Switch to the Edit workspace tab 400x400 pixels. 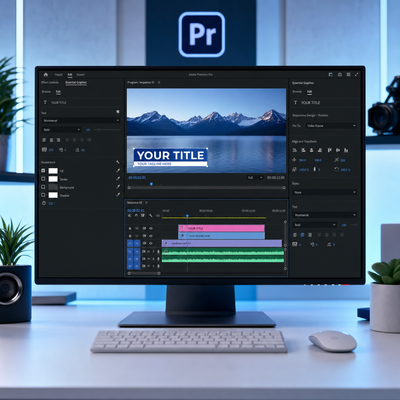(70, 75)
